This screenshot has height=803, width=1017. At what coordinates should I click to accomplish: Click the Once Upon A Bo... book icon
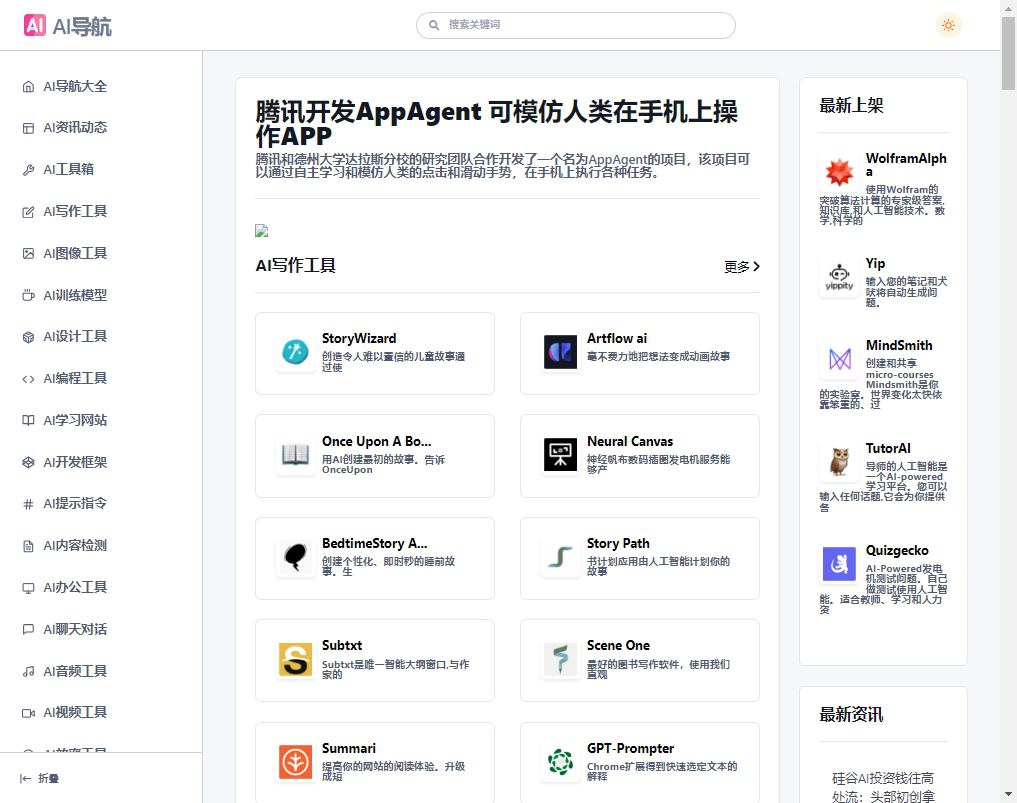point(295,455)
